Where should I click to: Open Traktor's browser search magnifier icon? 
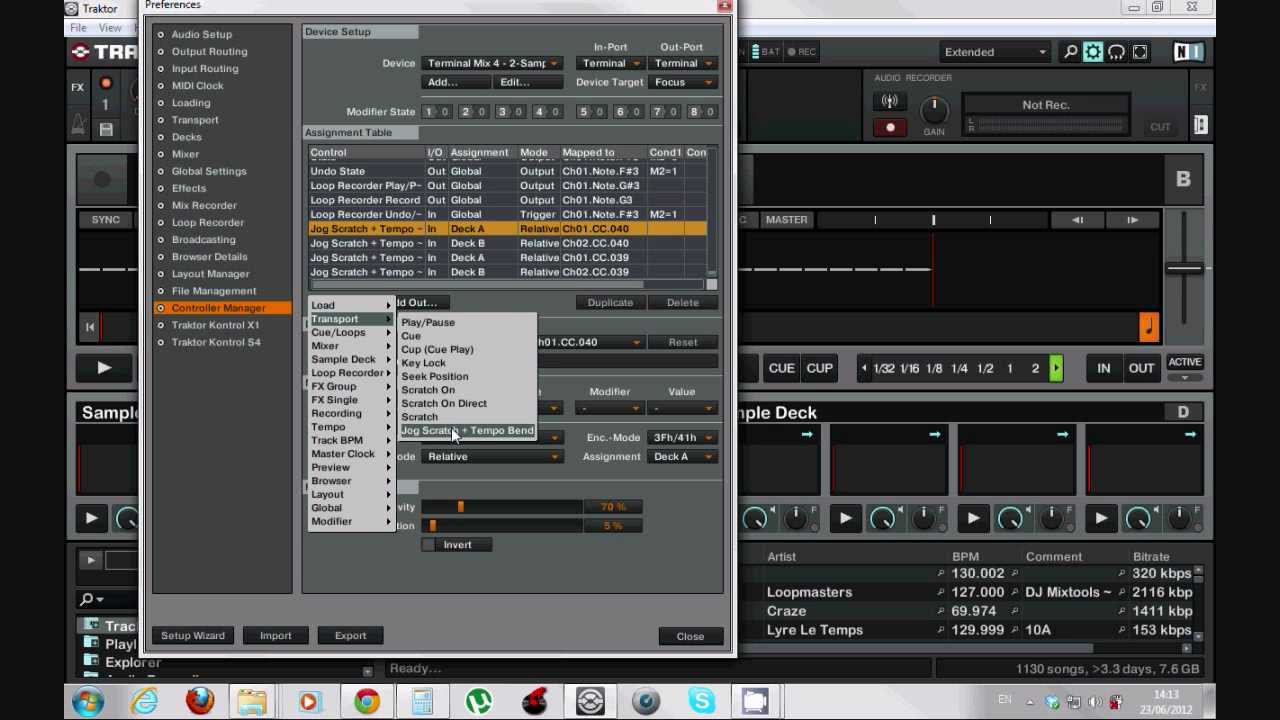(x=1071, y=52)
